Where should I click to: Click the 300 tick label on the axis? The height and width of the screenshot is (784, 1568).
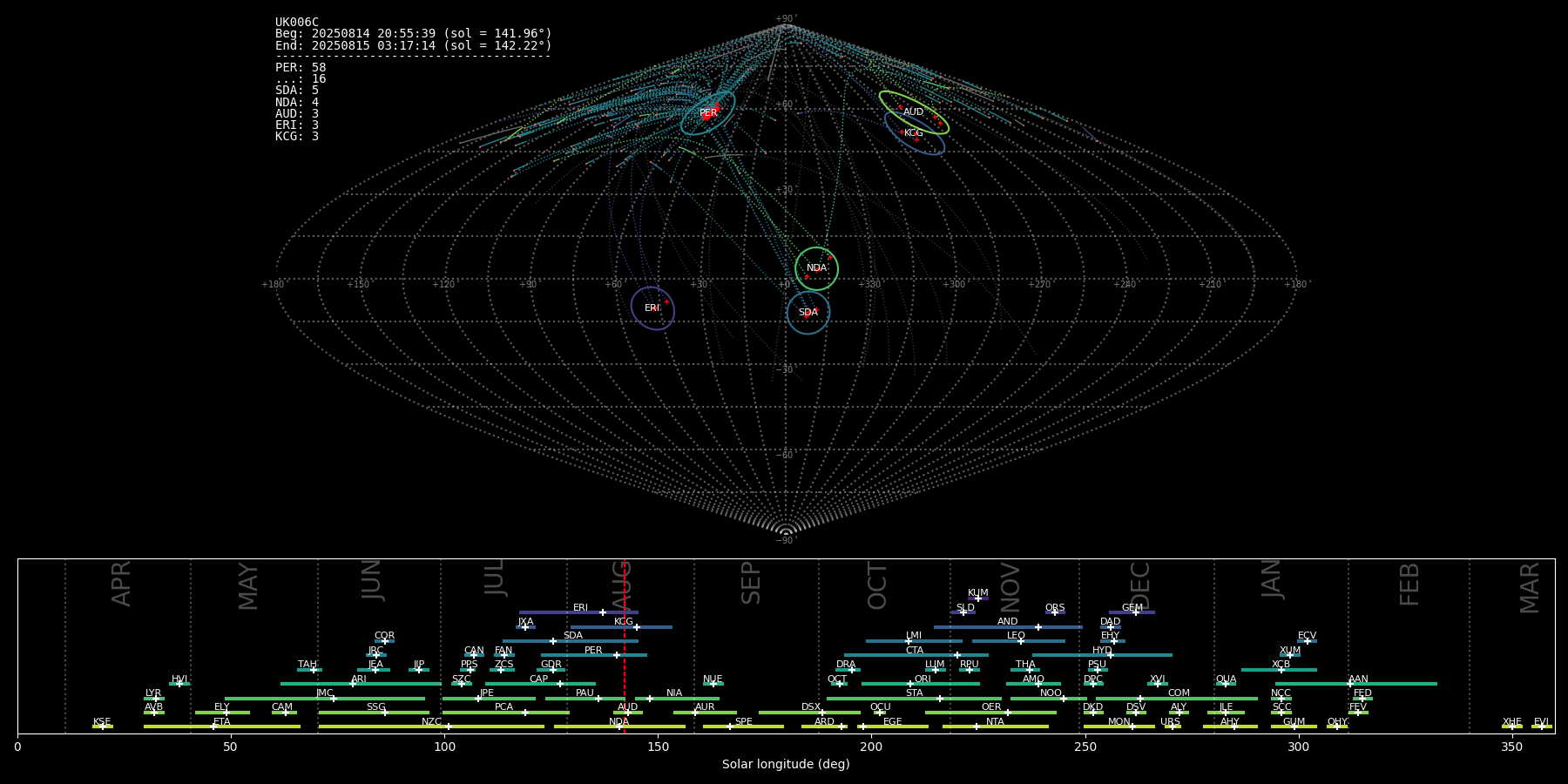[1298, 747]
